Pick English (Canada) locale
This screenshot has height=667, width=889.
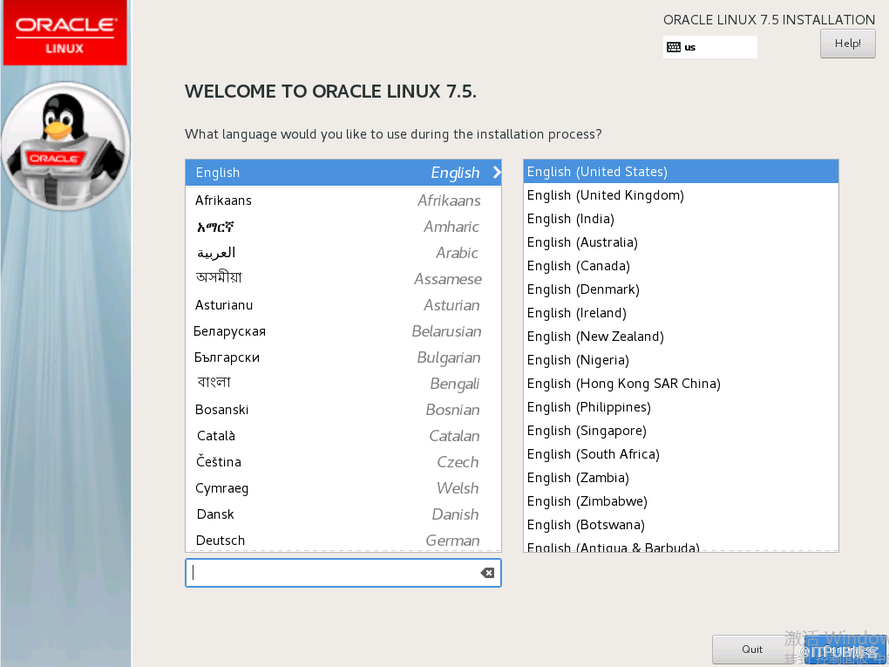[x=680, y=265]
